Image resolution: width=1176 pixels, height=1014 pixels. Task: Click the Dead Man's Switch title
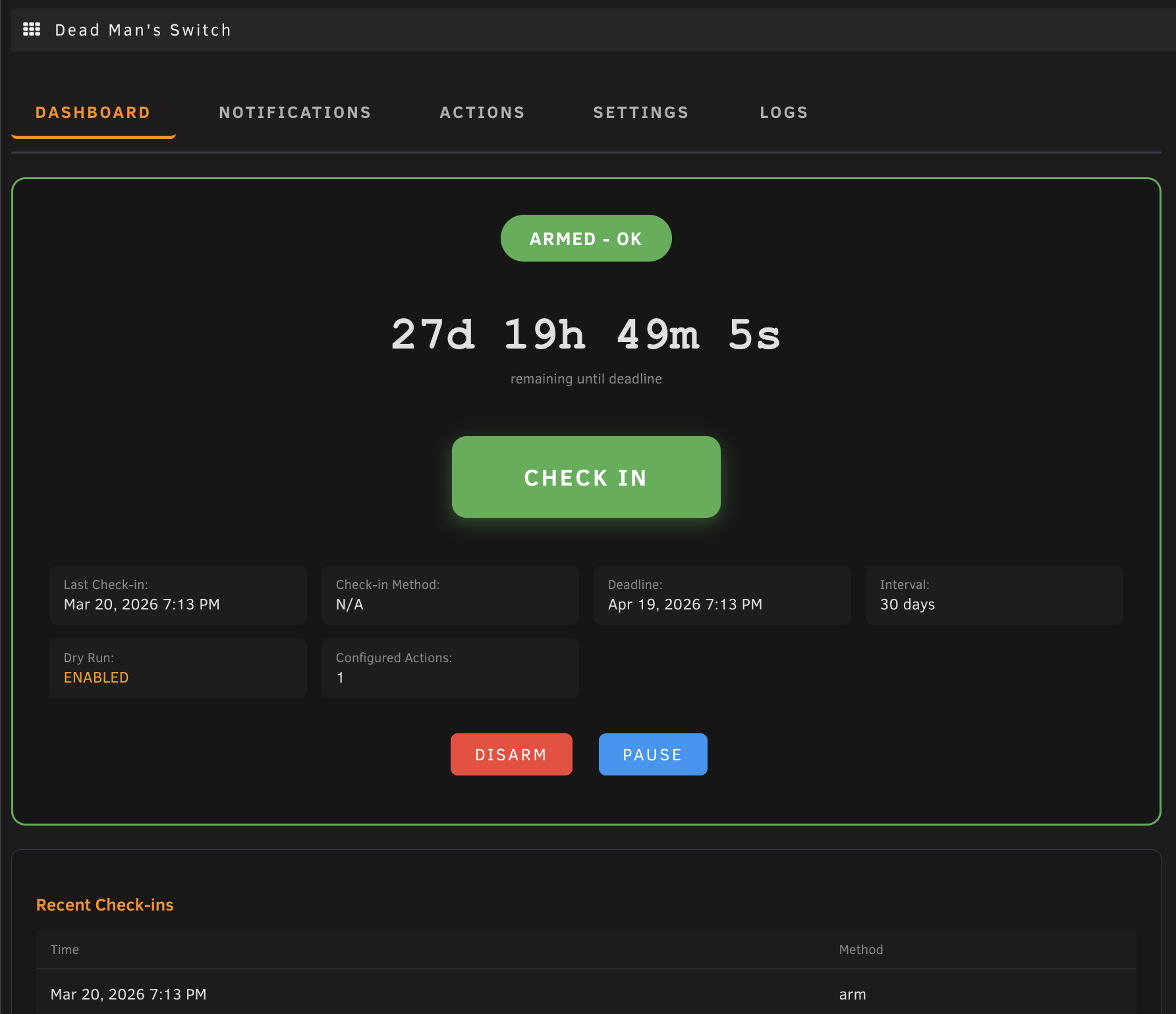143,30
